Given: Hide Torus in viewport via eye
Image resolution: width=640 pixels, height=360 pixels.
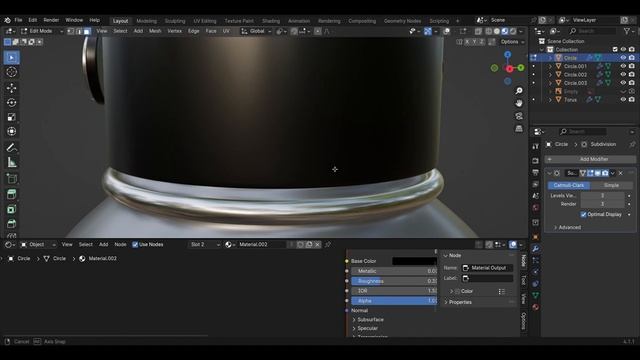Looking at the screenshot, I should coord(623,100).
